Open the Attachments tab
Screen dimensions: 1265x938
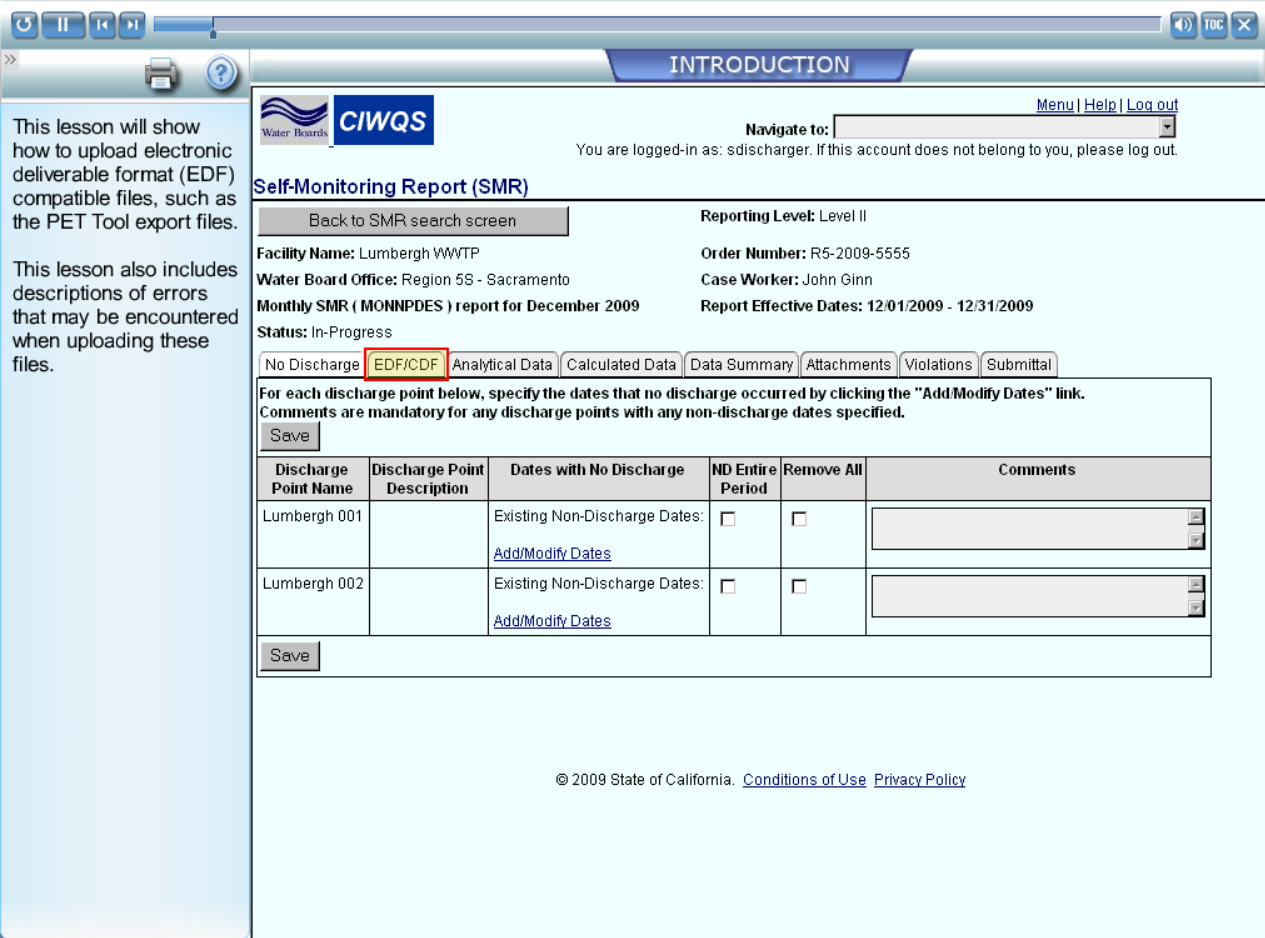point(848,365)
